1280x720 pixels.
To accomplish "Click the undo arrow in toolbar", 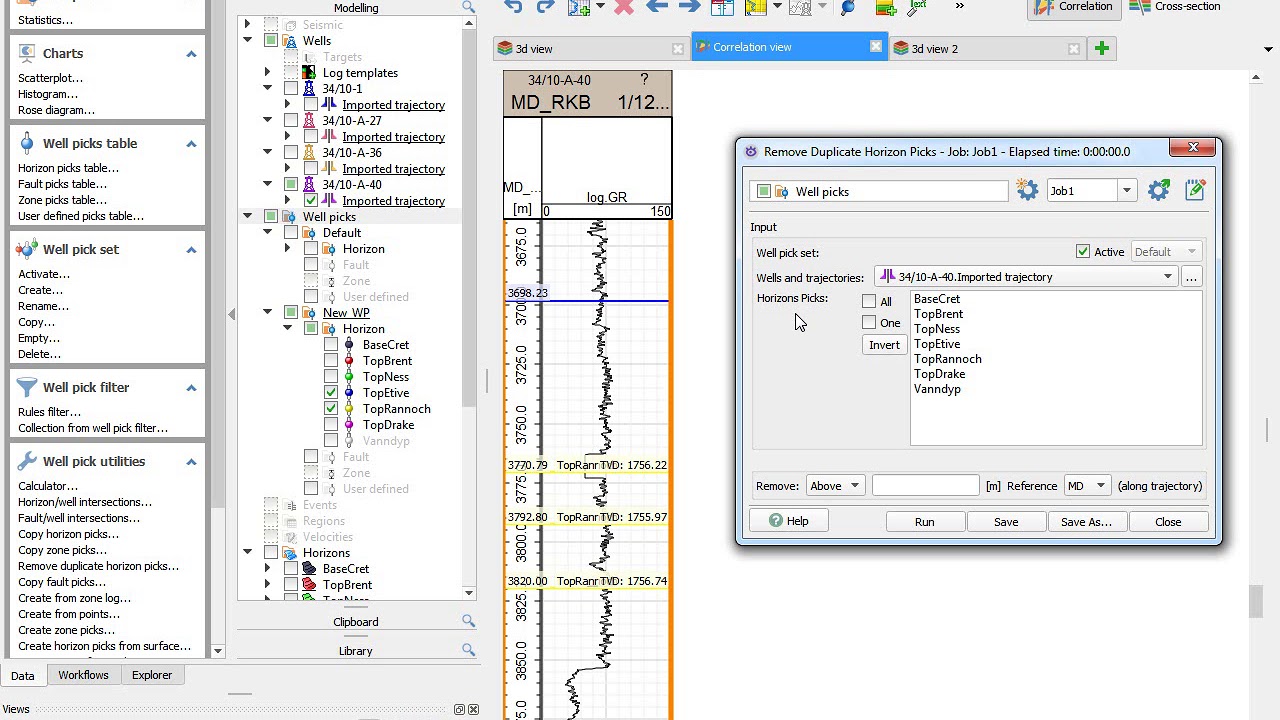I will (x=514, y=7).
